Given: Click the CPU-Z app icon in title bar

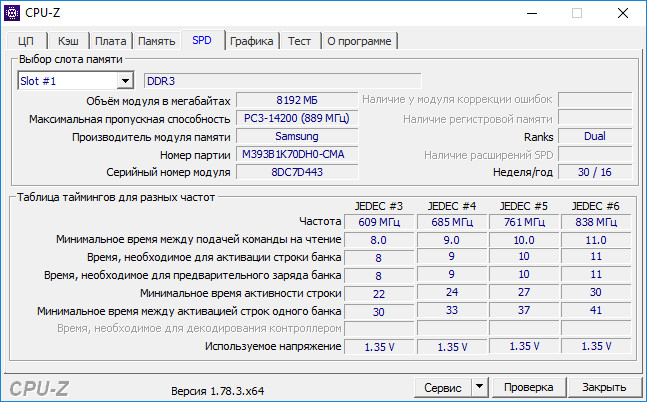Looking at the screenshot, I should [12, 13].
